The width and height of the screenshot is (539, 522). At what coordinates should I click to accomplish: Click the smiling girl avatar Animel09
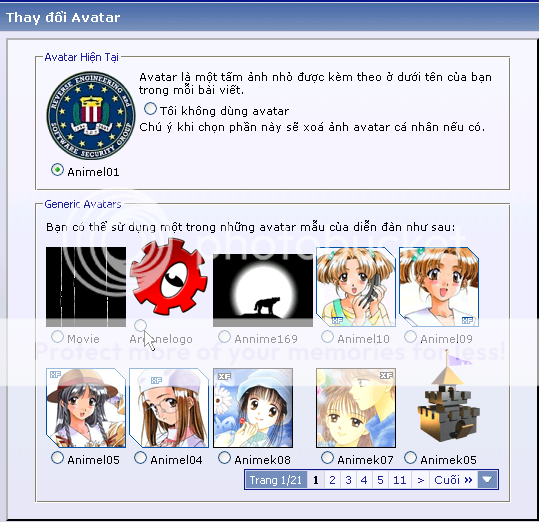(439, 287)
